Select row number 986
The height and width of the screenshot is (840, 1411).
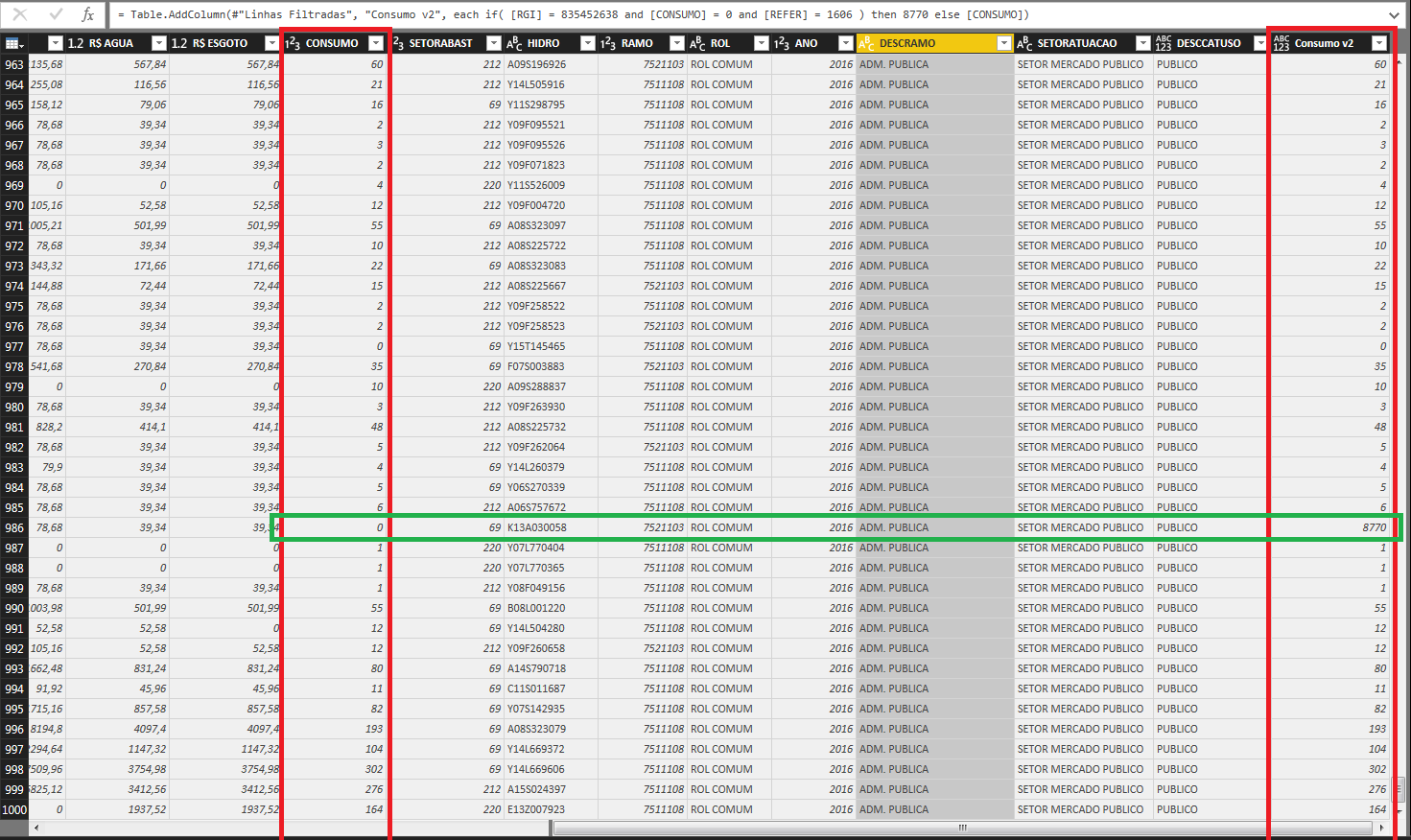[14, 527]
